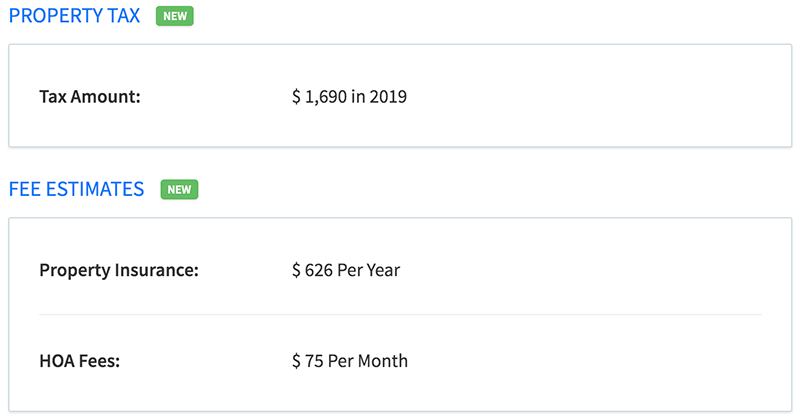Click the dollar sign before 75
Image resolution: width=800 pixels, height=419 pixels.
[296, 361]
